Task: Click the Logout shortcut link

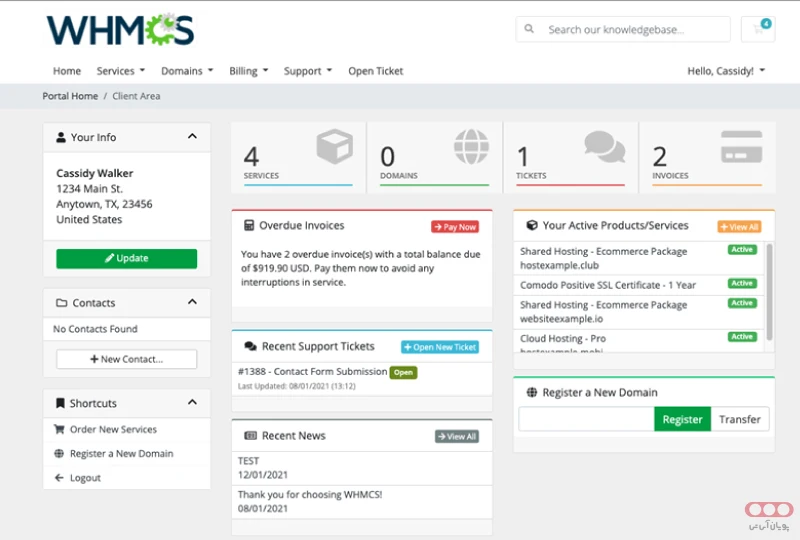Action: point(127,478)
